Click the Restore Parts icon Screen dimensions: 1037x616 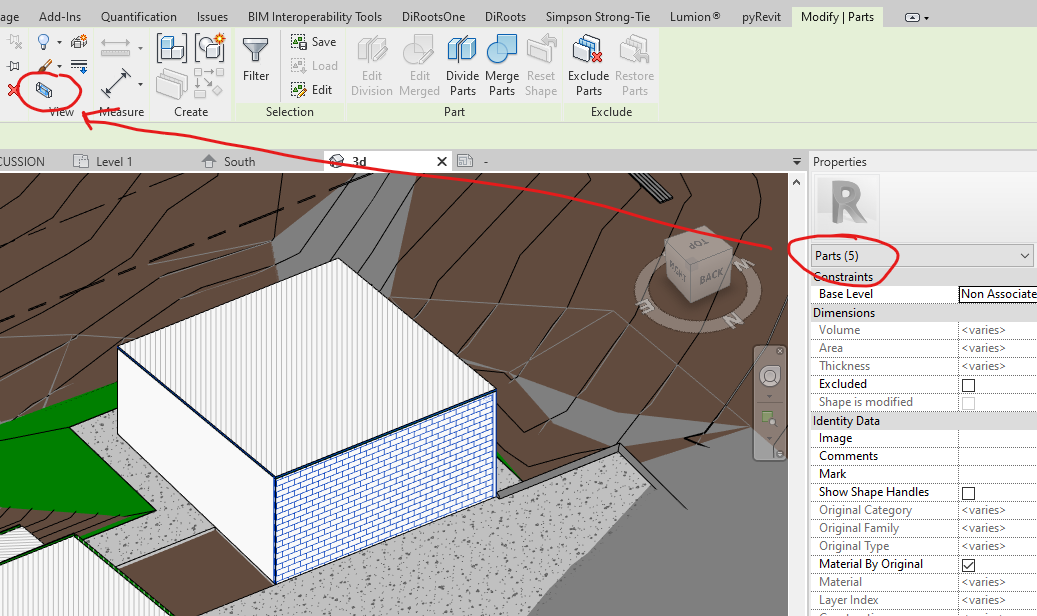click(x=634, y=67)
